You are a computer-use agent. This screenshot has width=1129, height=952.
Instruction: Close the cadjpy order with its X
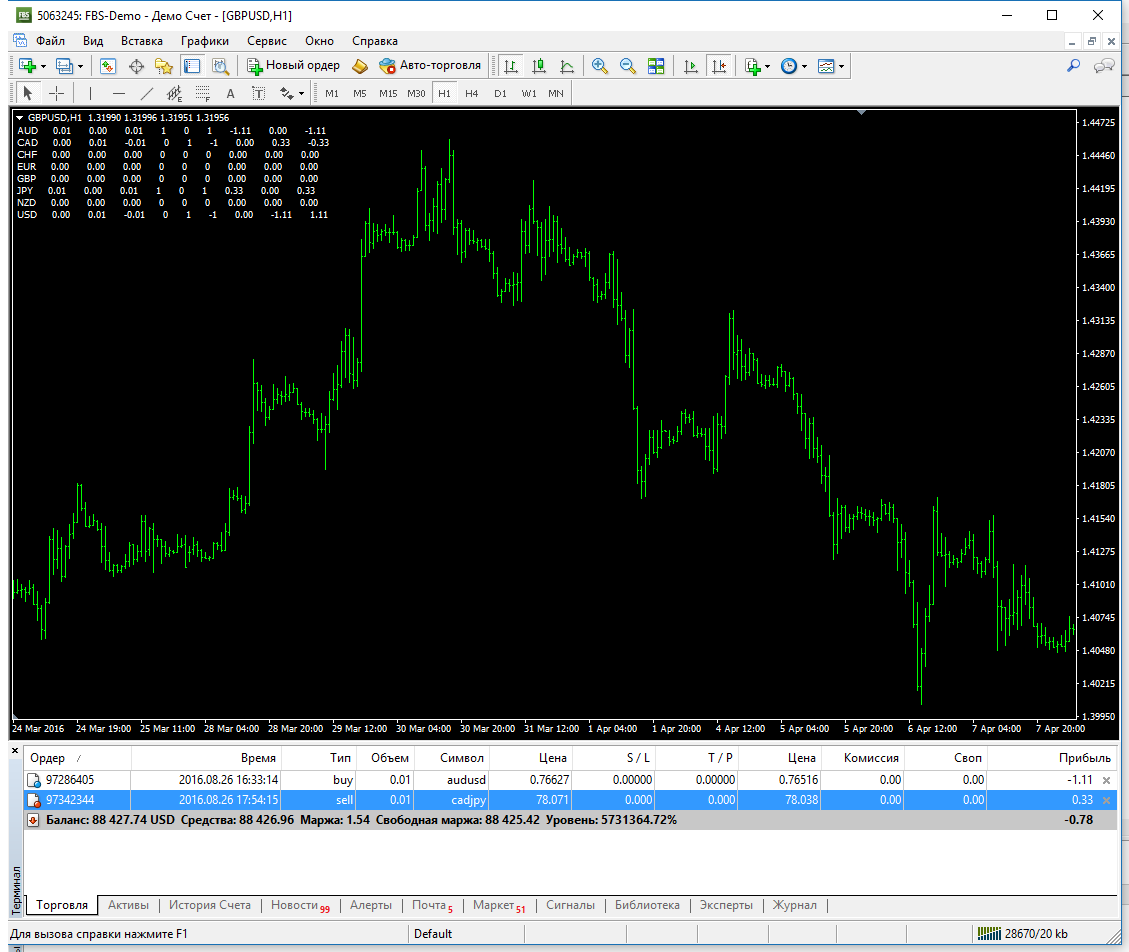(x=1107, y=800)
